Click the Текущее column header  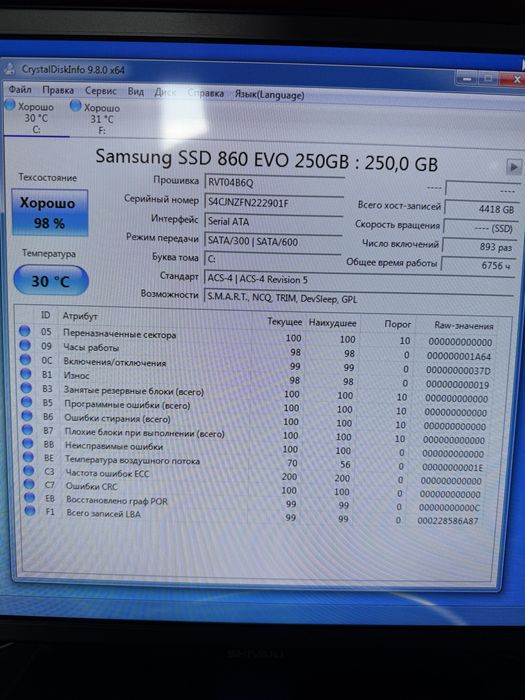pyautogui.click(x=285, y=321)
